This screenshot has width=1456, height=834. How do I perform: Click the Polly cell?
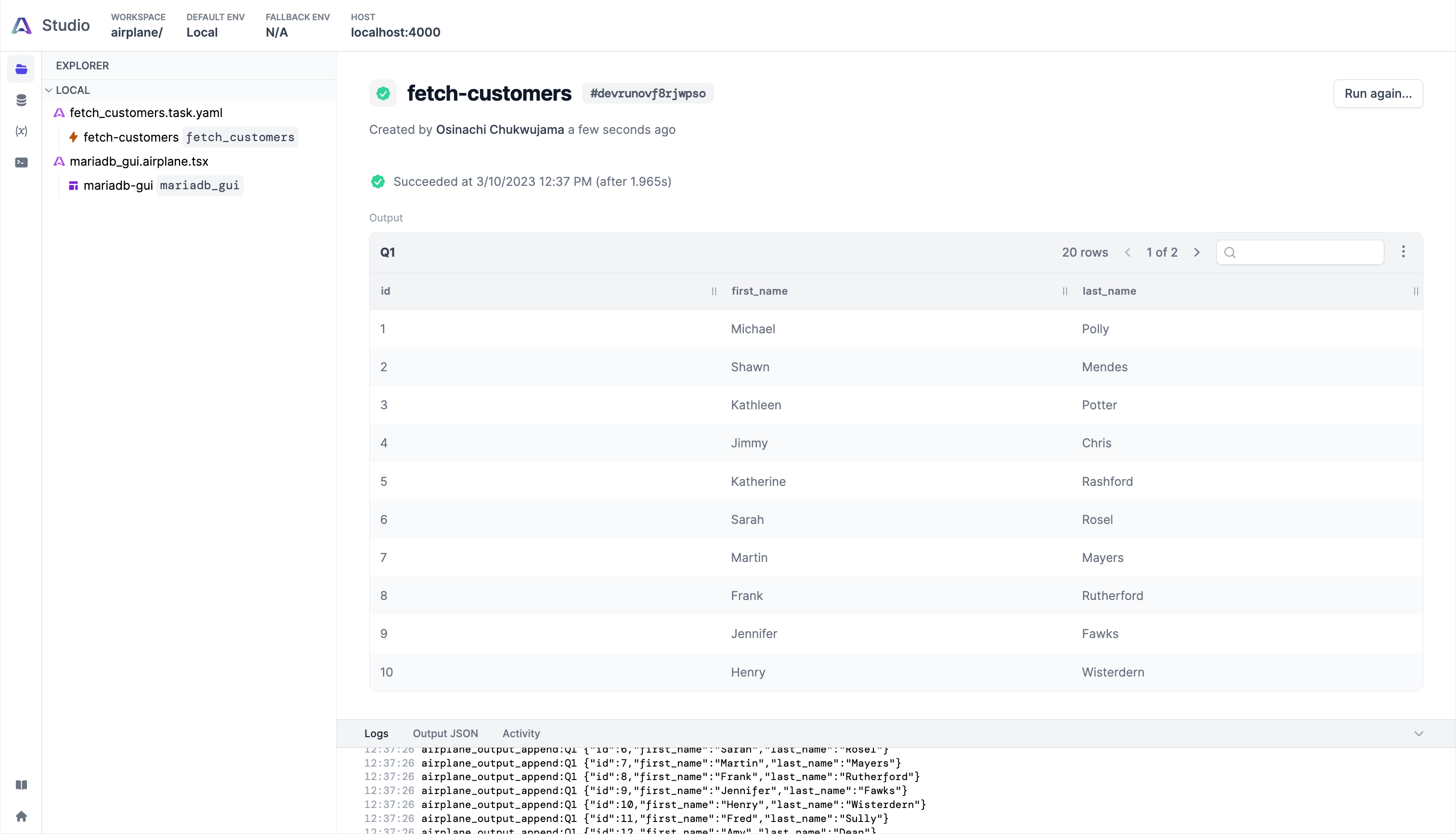point(1095,329)
